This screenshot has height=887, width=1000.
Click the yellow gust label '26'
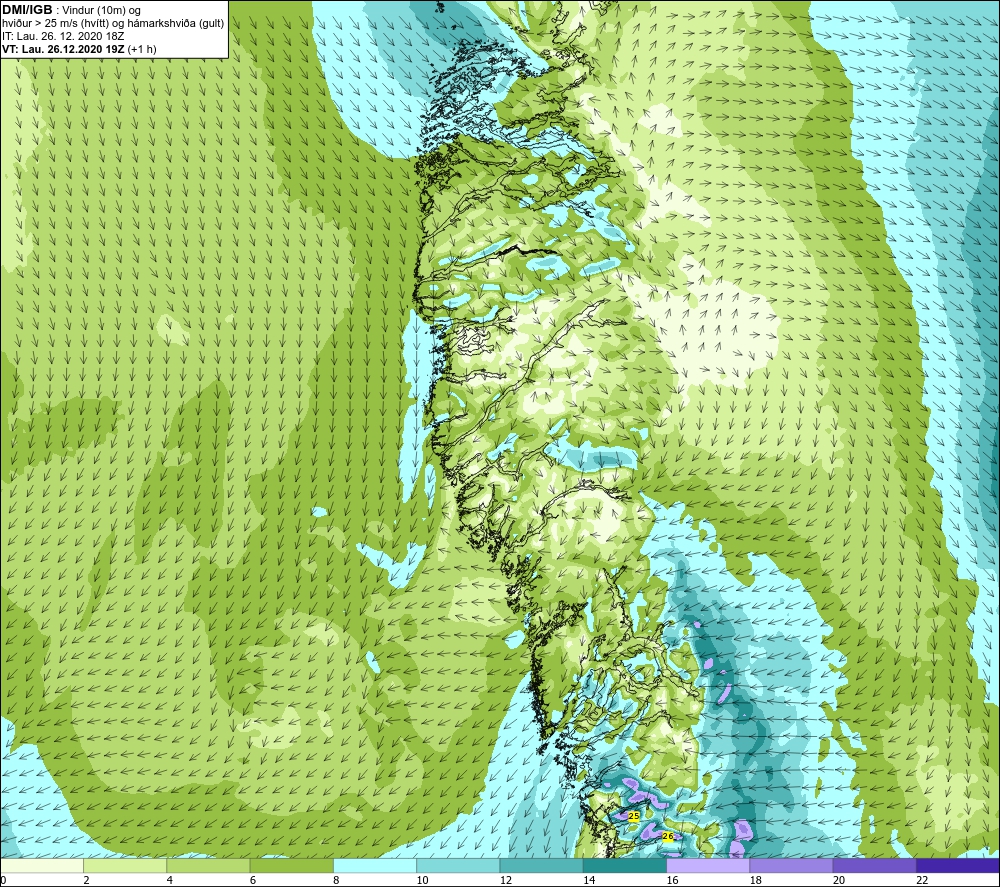coord(668,836)
